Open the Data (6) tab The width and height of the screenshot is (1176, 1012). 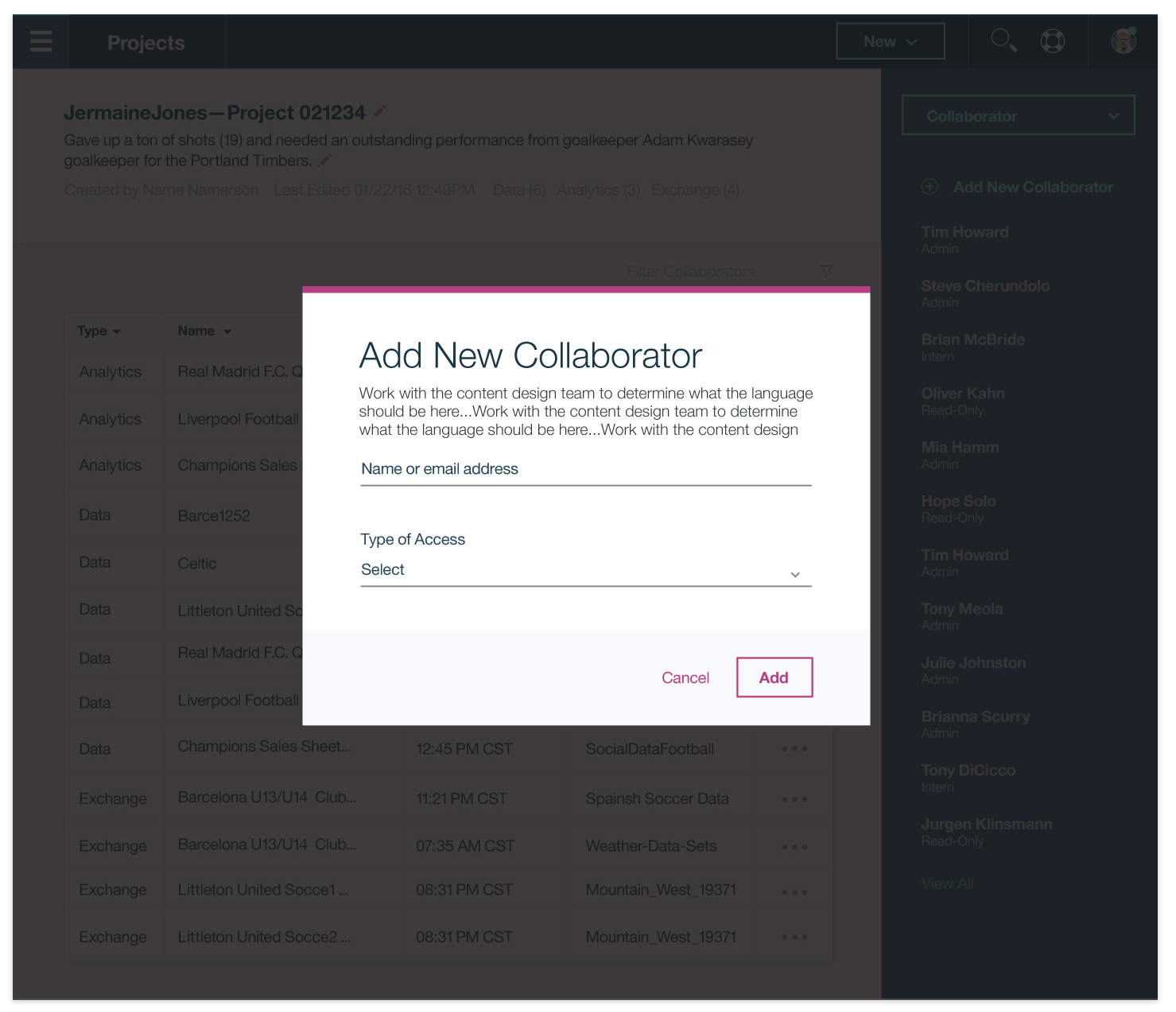click(519, 190)
